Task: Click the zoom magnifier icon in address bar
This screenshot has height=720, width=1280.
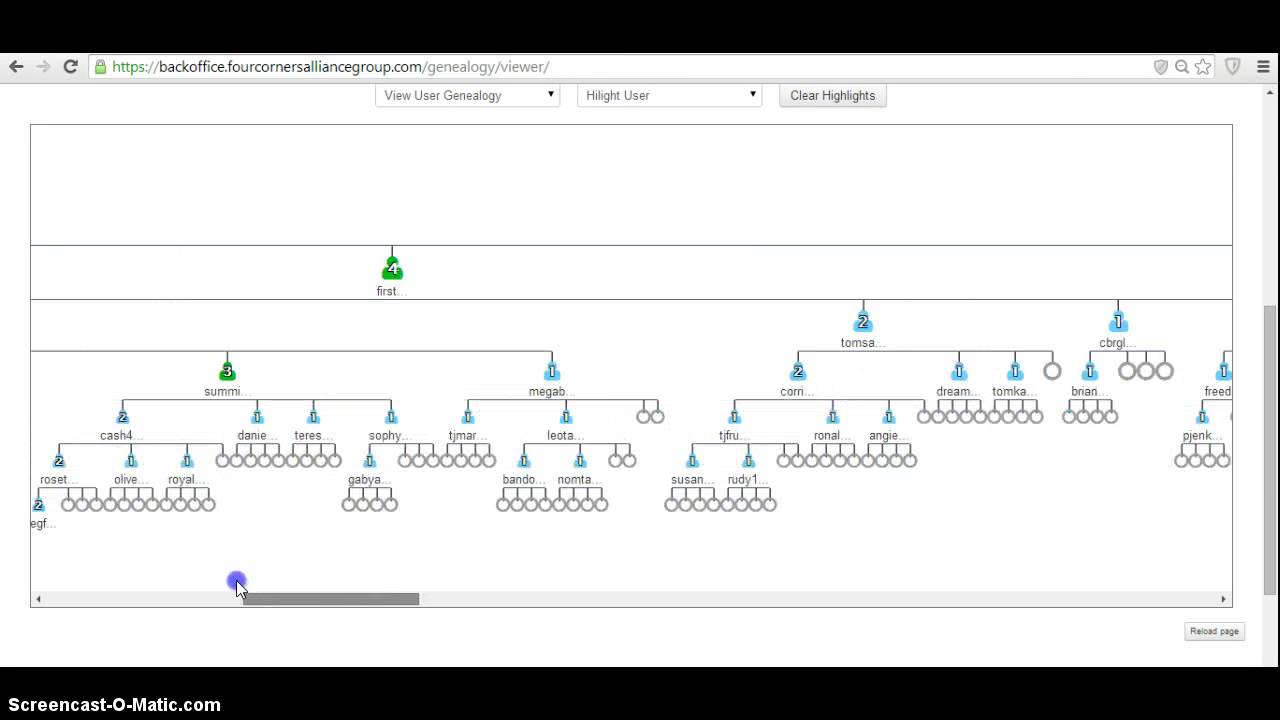Action: point(1182,67)
